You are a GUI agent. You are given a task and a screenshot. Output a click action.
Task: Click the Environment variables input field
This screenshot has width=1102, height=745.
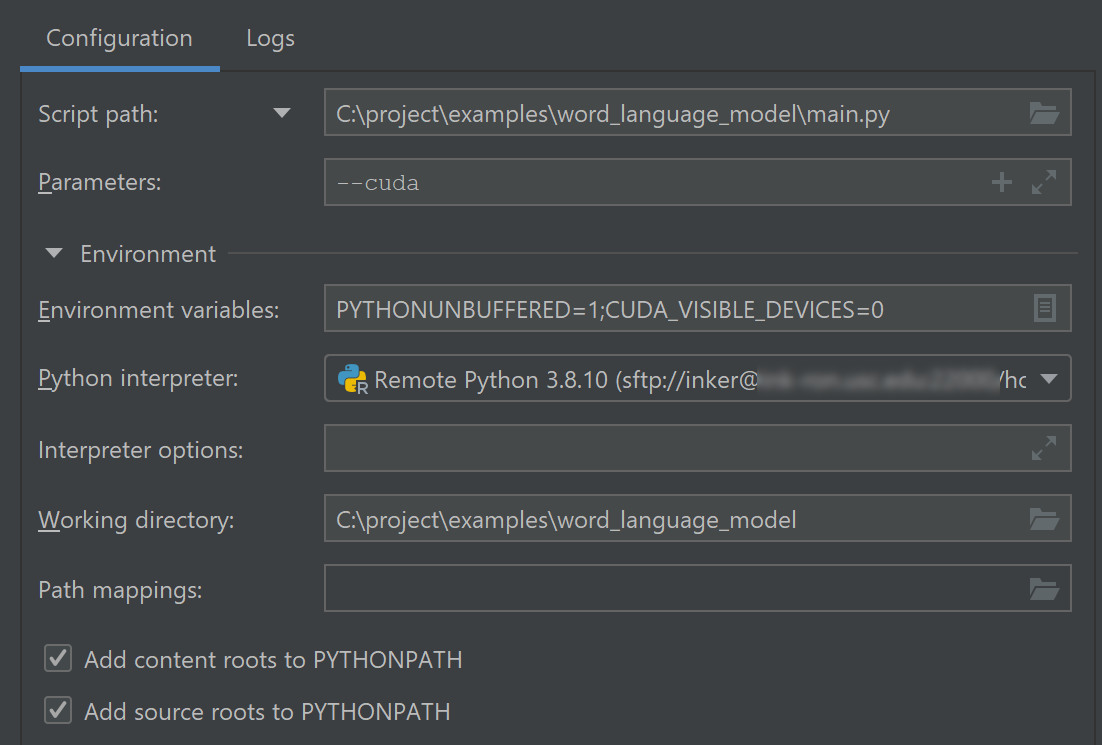[x=697, y=309]
